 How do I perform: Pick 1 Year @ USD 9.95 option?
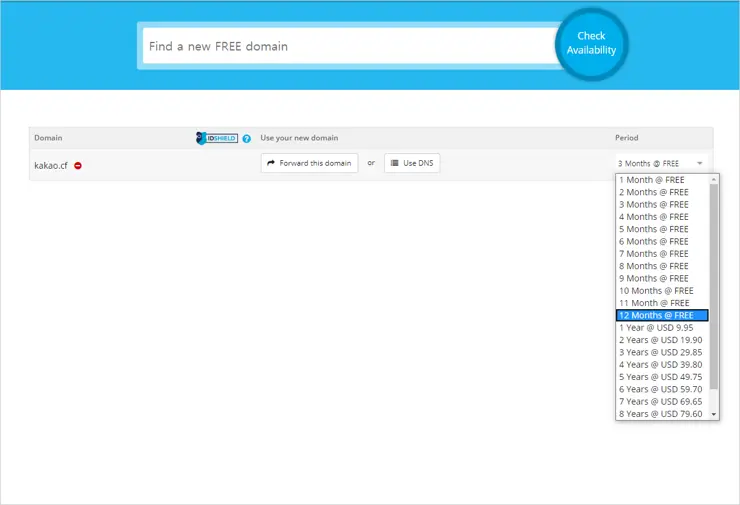(661, 328)
